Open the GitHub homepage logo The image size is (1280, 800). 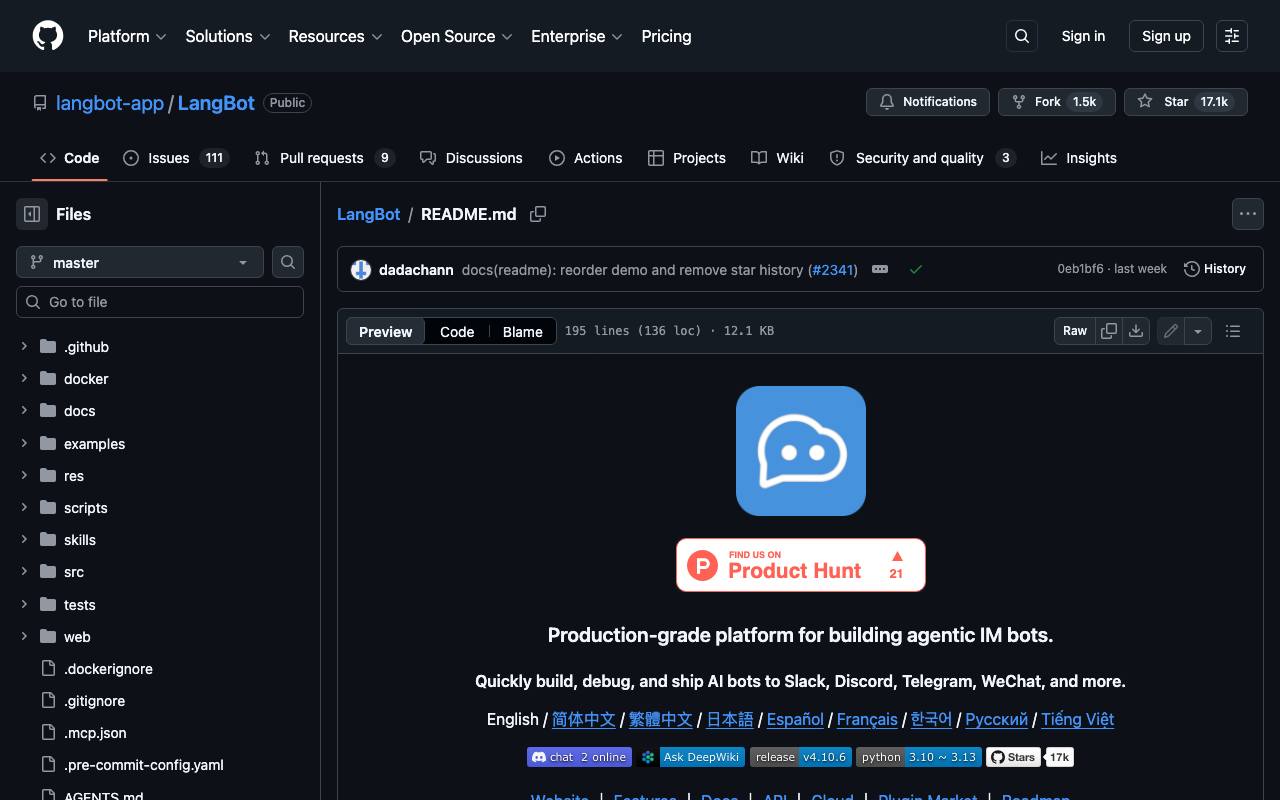coord(48,36)
